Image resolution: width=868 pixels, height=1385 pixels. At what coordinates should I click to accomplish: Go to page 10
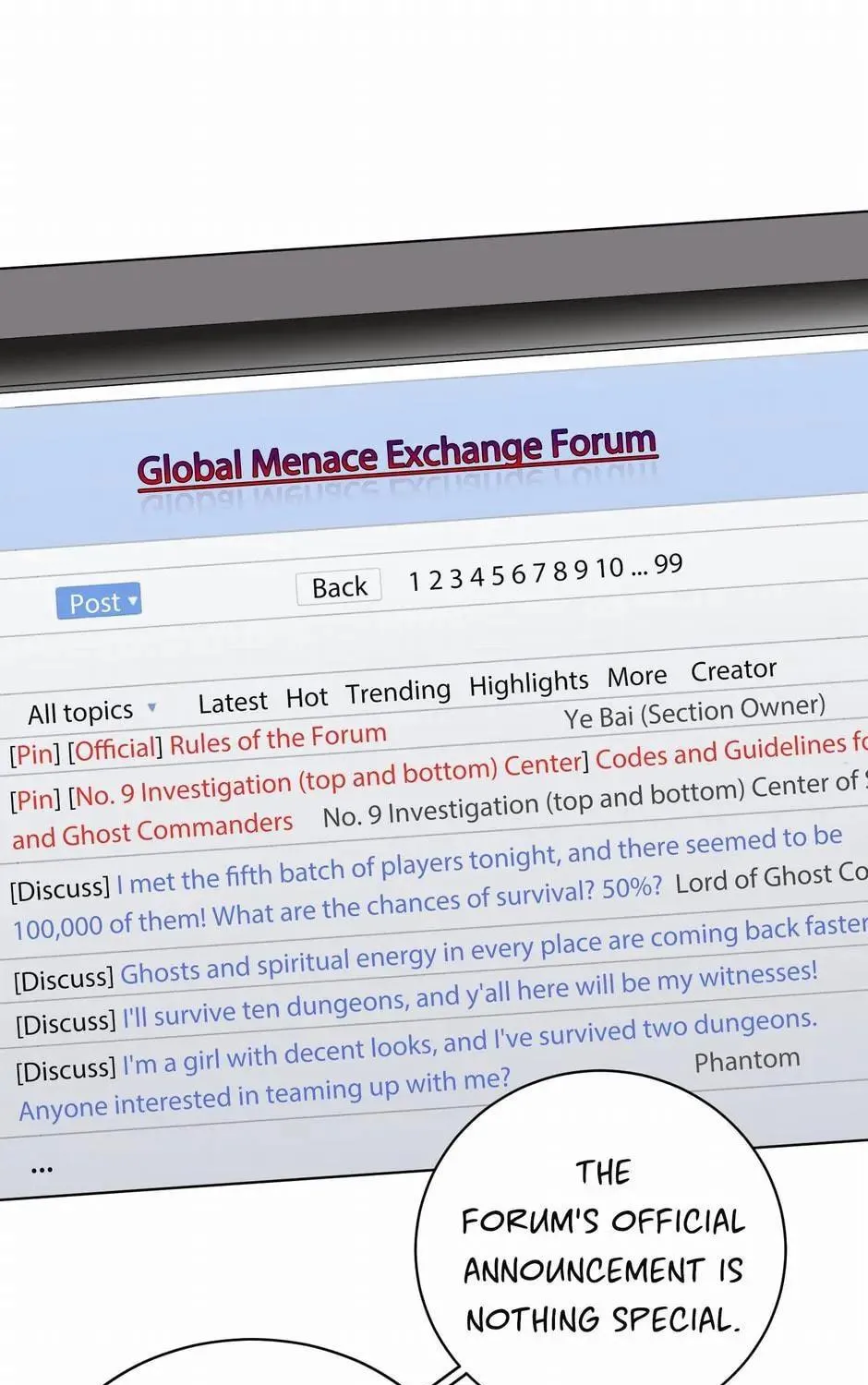point(609,568)
